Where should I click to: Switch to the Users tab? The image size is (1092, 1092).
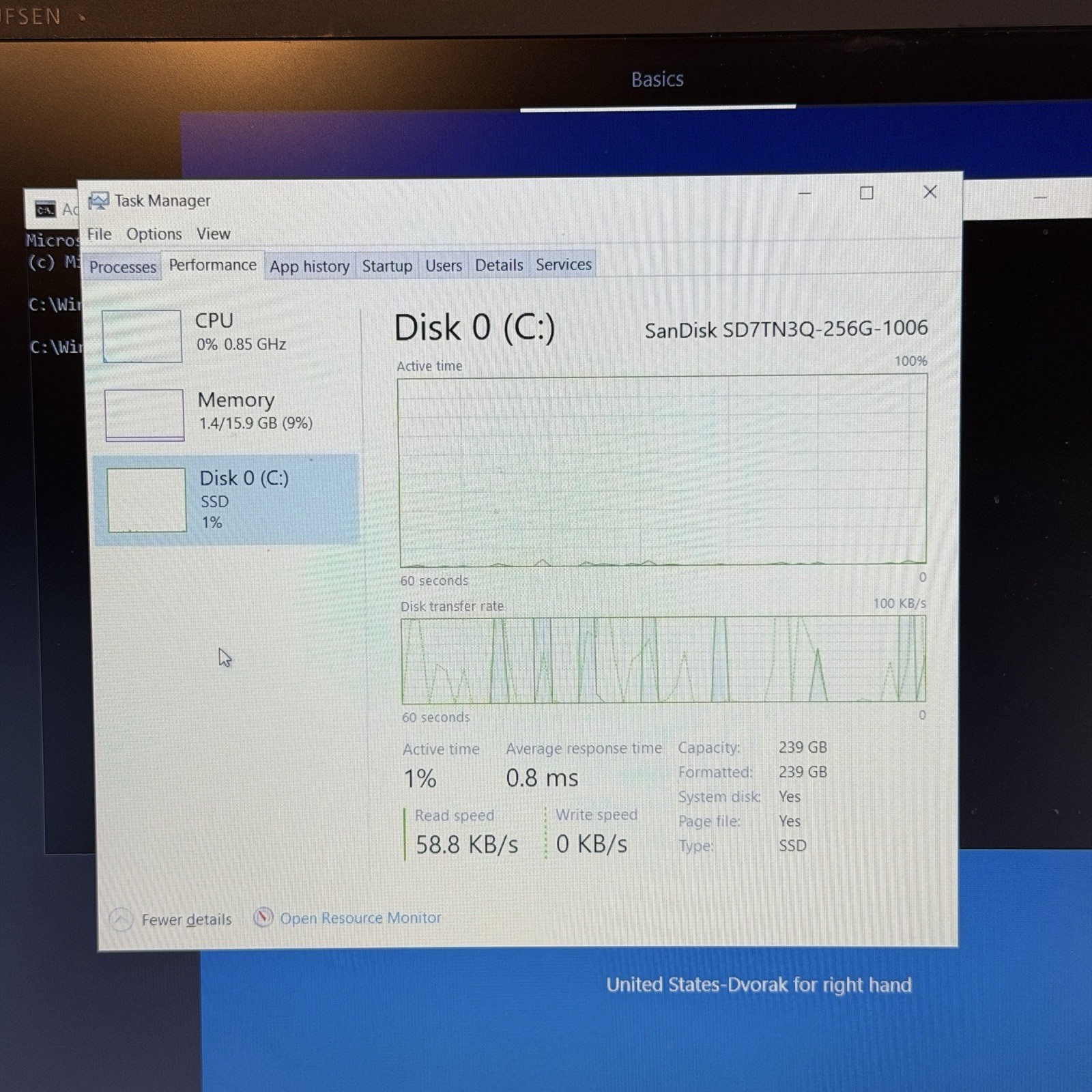[x=444, y=265]
